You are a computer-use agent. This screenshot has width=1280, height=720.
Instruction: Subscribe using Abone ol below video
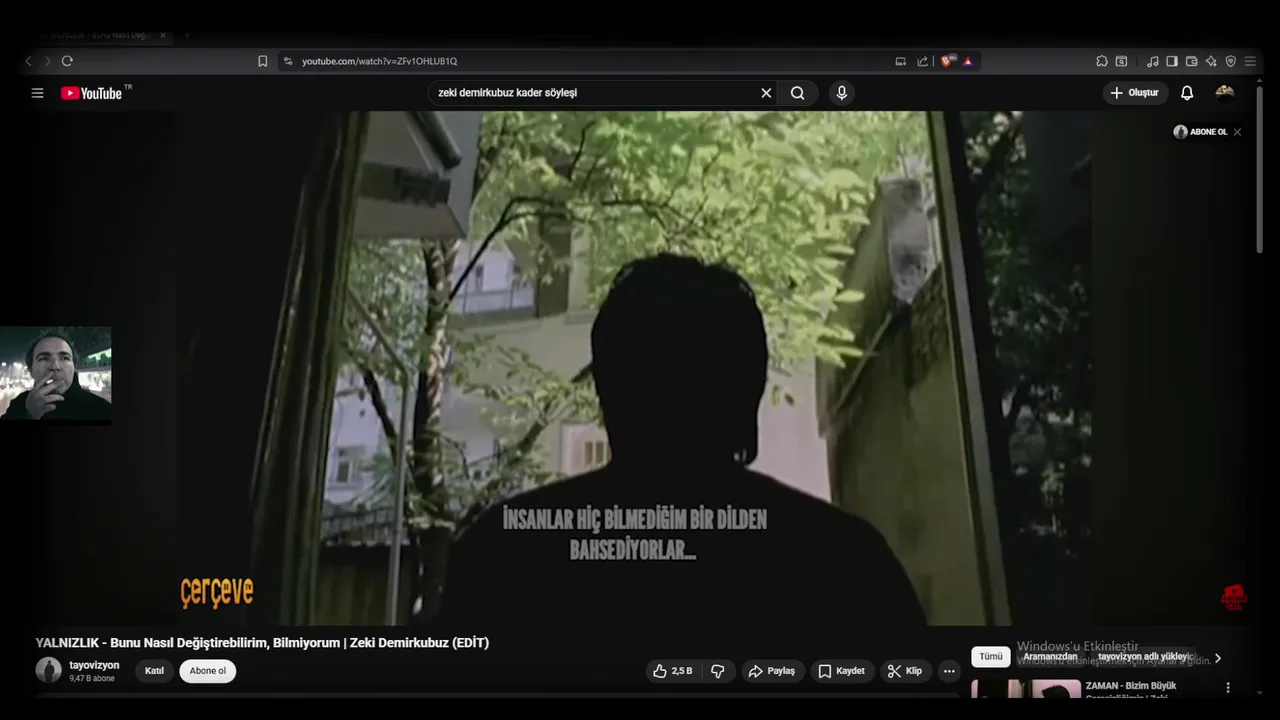(208, 671)
